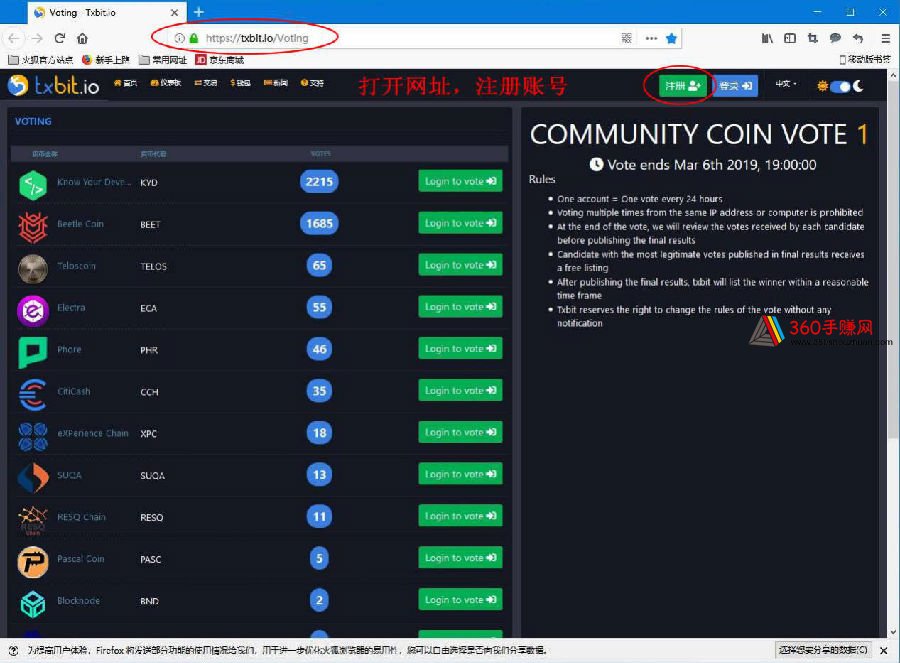Click the Beetle Coin red logo
Viewport: 900px width, 663px height.
33,227
